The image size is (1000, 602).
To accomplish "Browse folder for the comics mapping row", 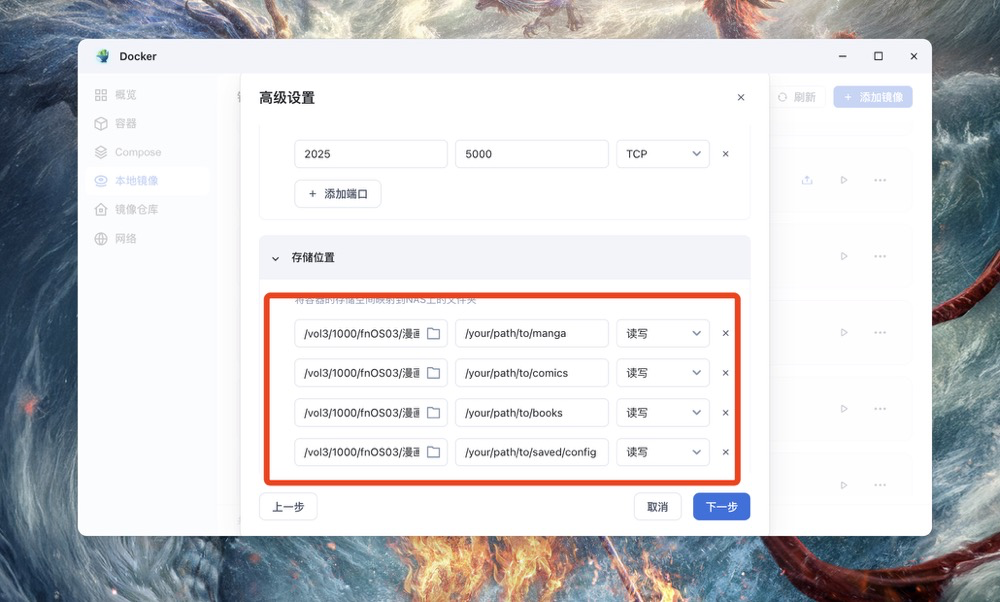I will coord(434,373).
